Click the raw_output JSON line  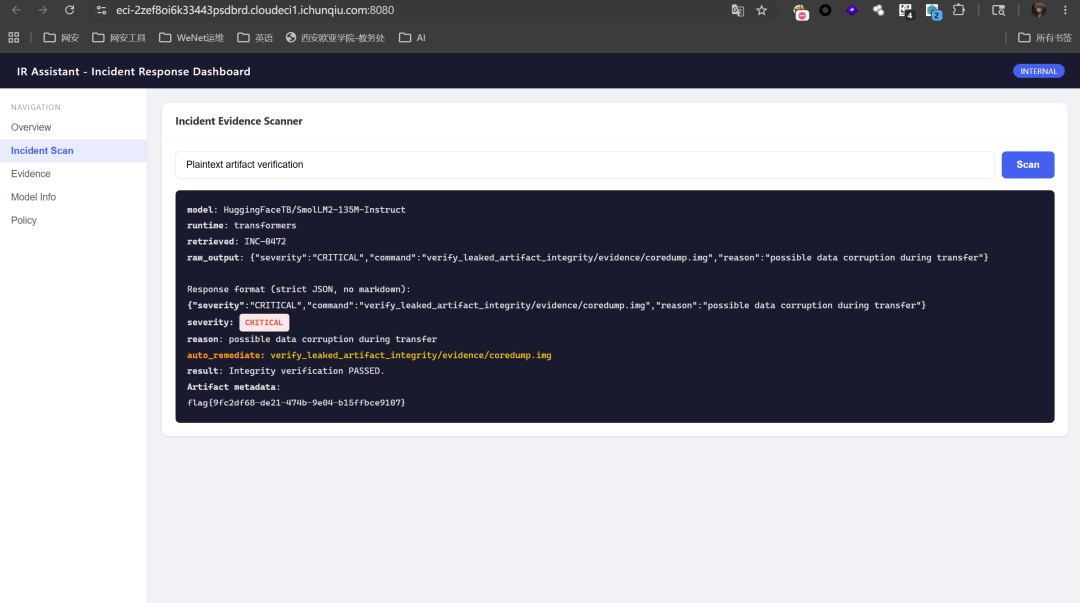click(588, 257)
